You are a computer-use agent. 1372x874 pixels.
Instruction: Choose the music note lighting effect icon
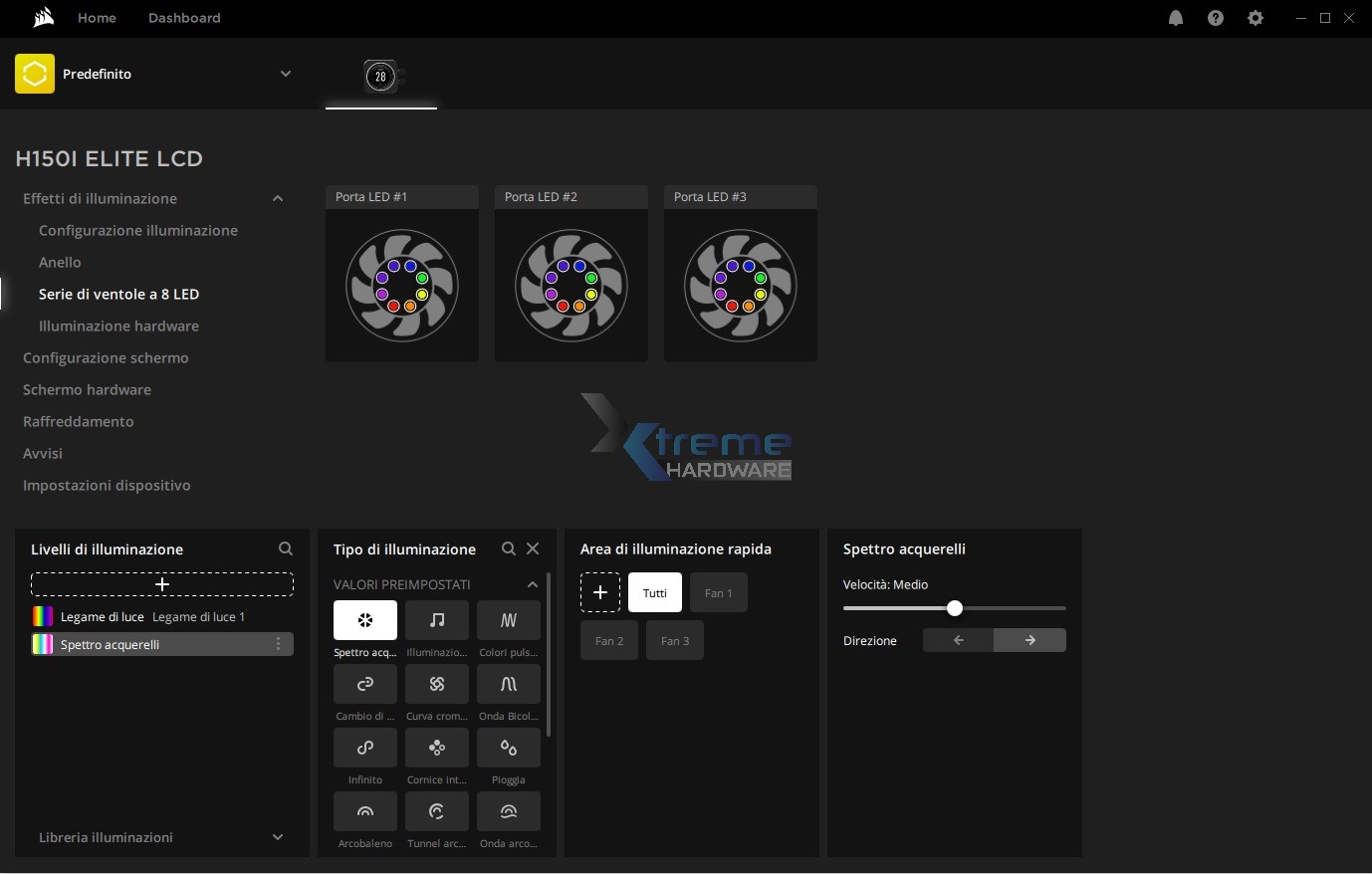[436, 620]
